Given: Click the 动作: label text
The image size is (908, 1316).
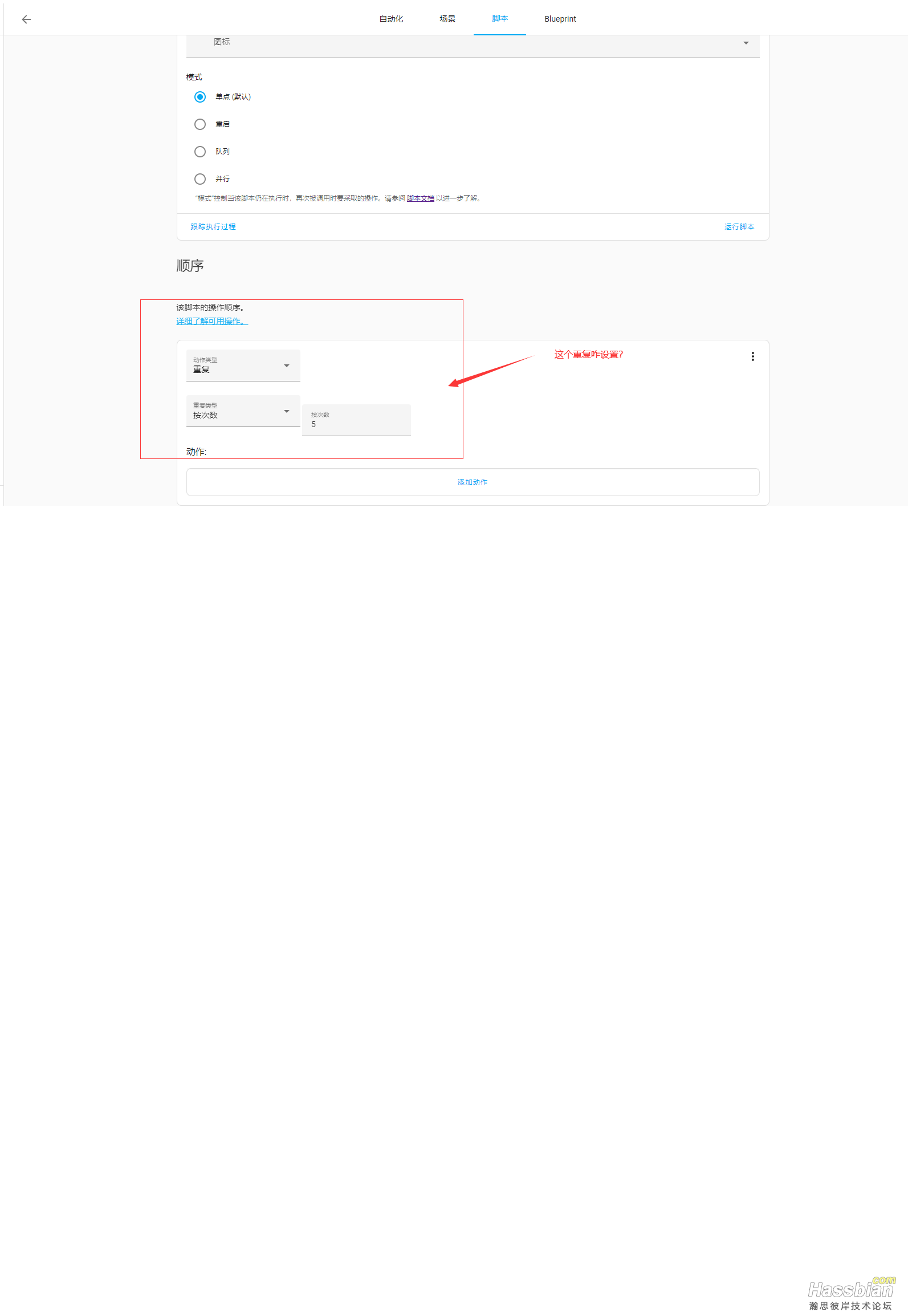Looking at the screenshot, I should [196, 452].
